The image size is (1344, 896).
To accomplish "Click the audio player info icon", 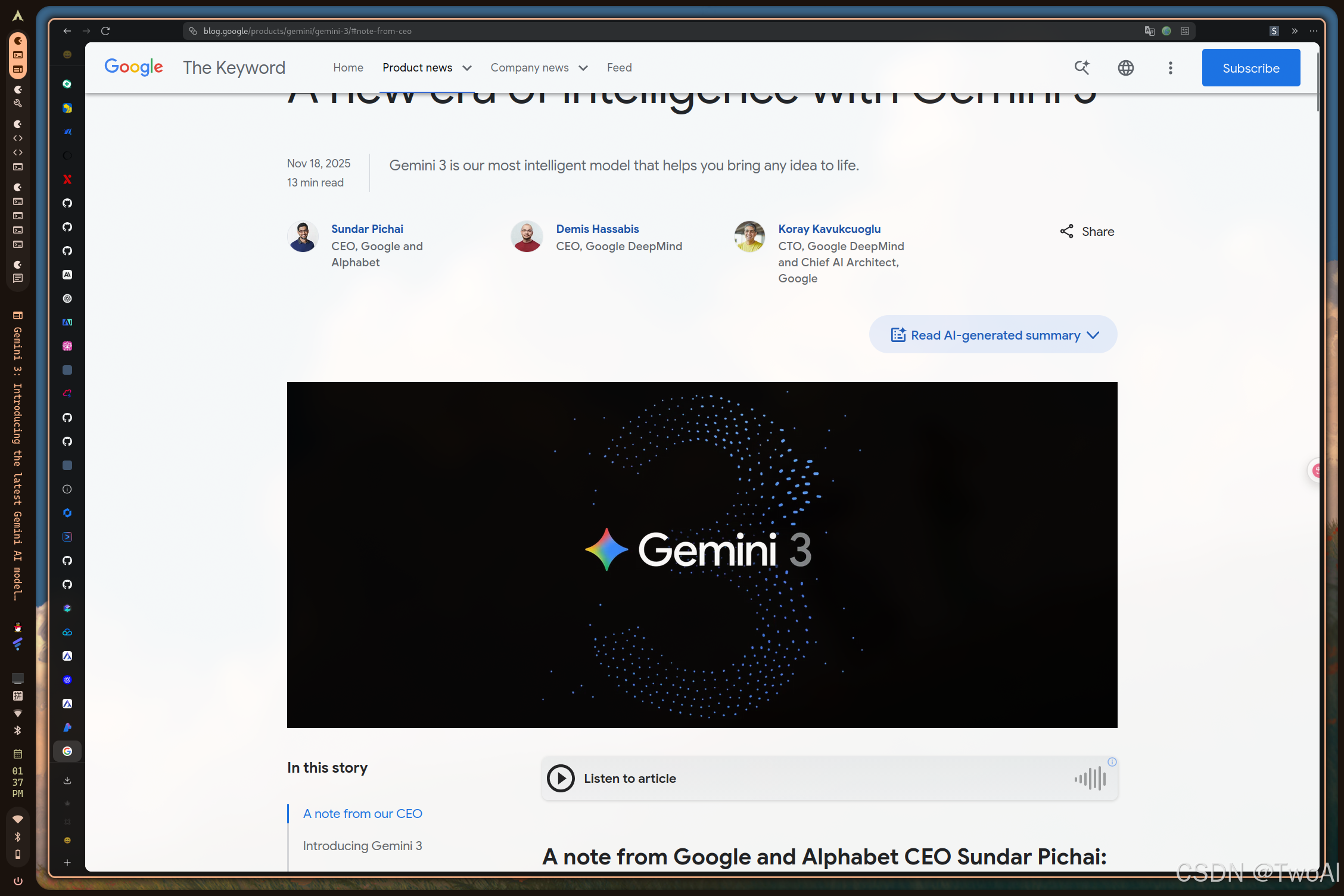I will point(1112,762).
